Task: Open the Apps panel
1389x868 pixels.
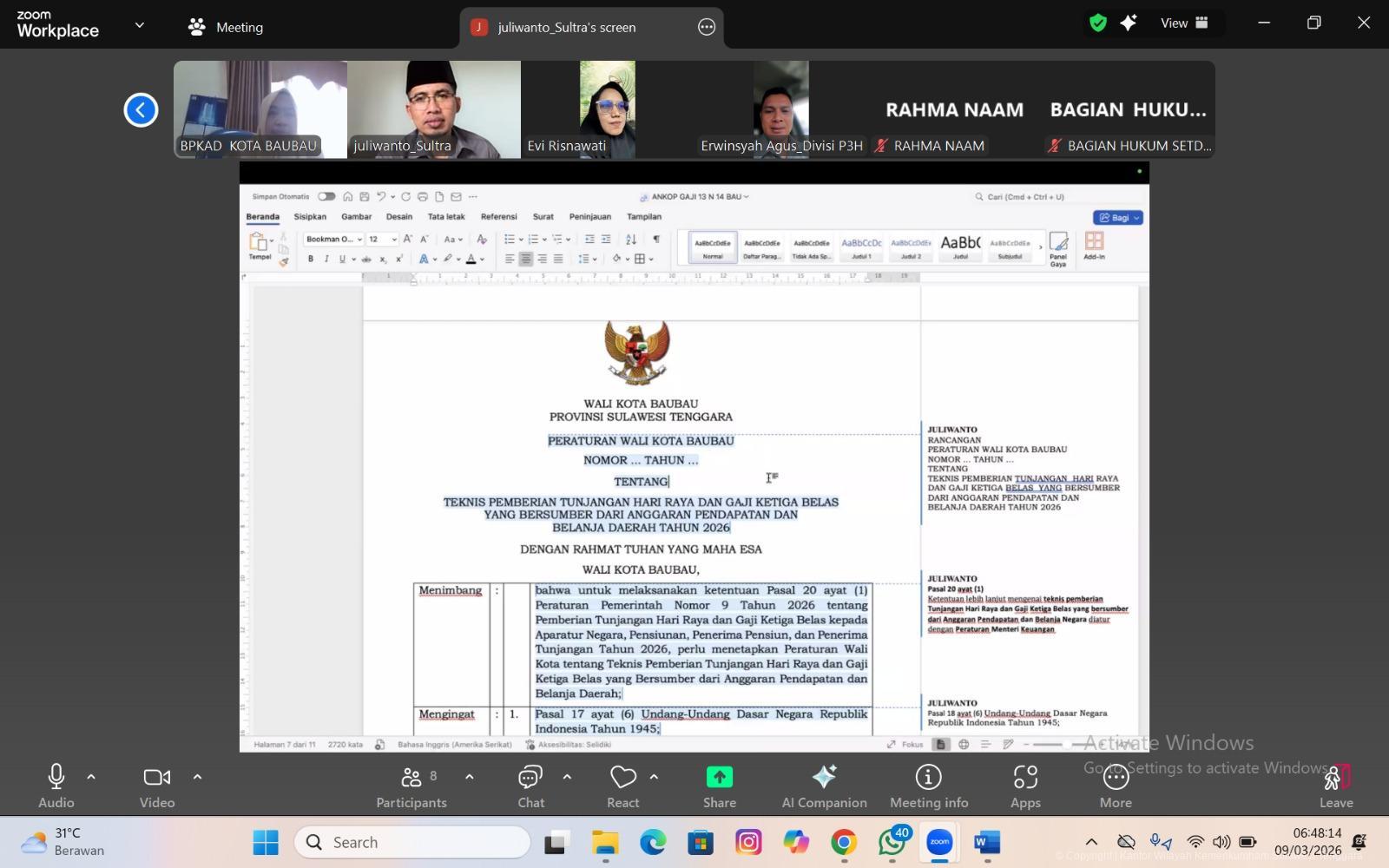Action: (1025, 786)
